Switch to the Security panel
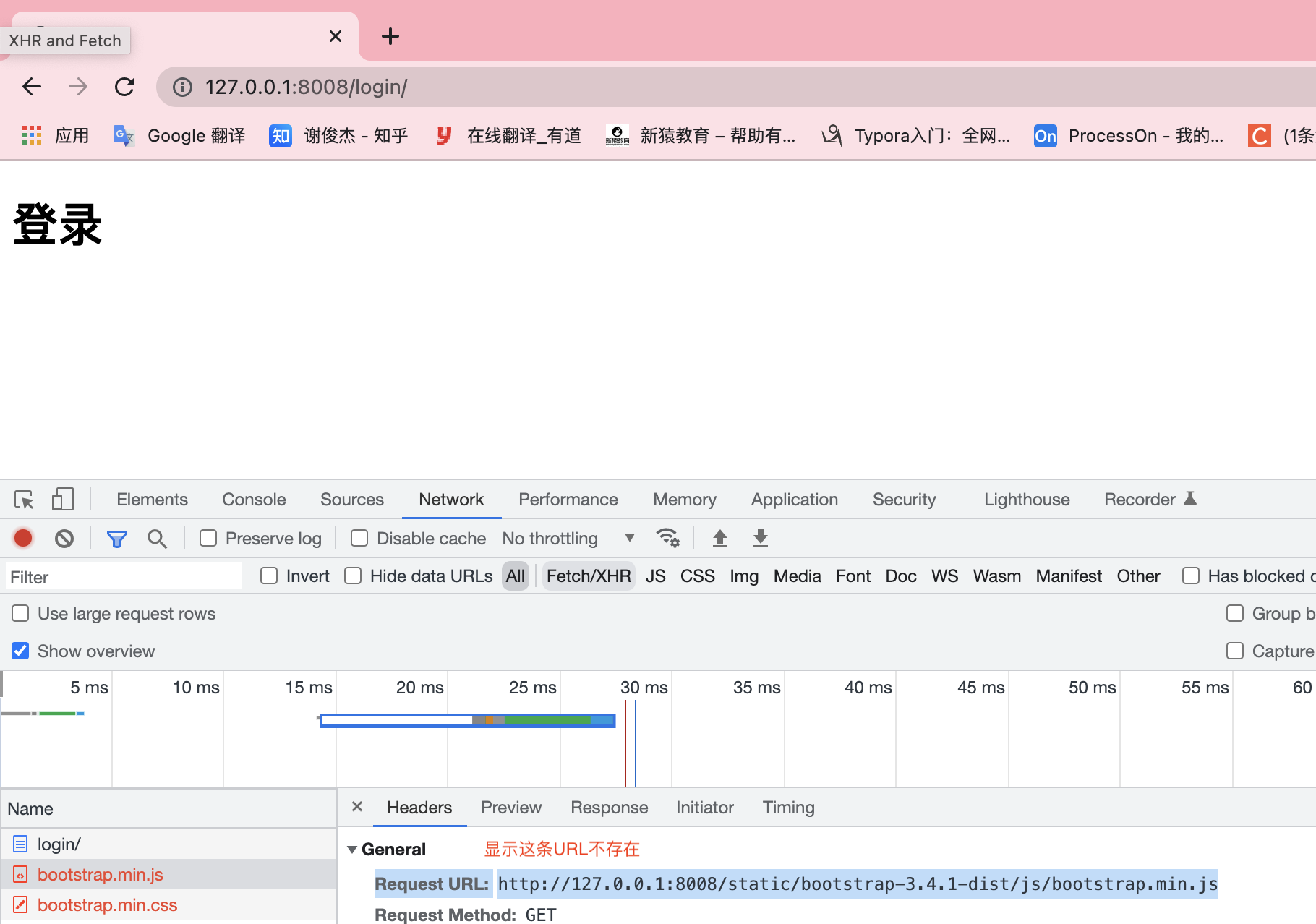This screenshot has height=924, width=1316. click(904, 500)
